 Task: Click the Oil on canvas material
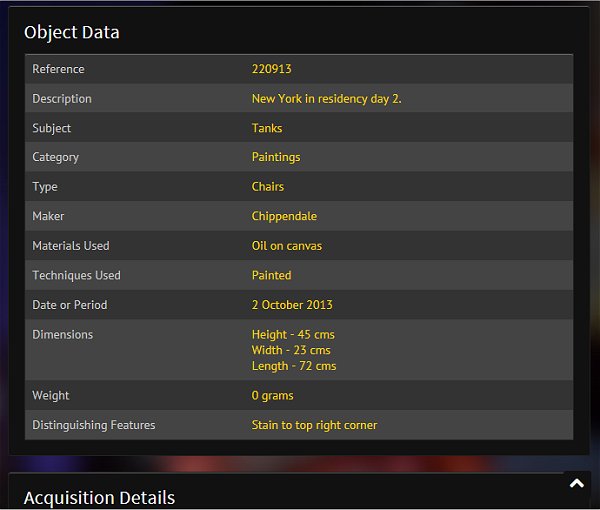pyautogui.click(x=287, y=246)
